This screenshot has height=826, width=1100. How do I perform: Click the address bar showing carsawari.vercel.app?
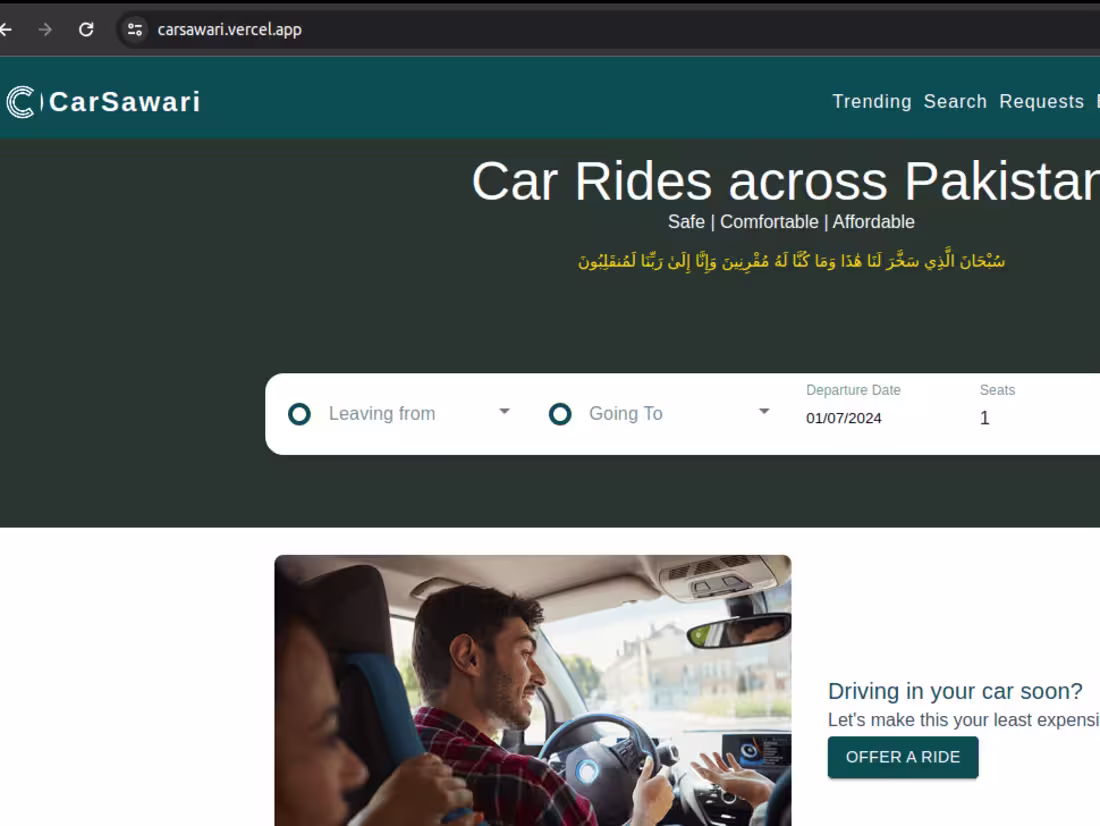(230, 29)
